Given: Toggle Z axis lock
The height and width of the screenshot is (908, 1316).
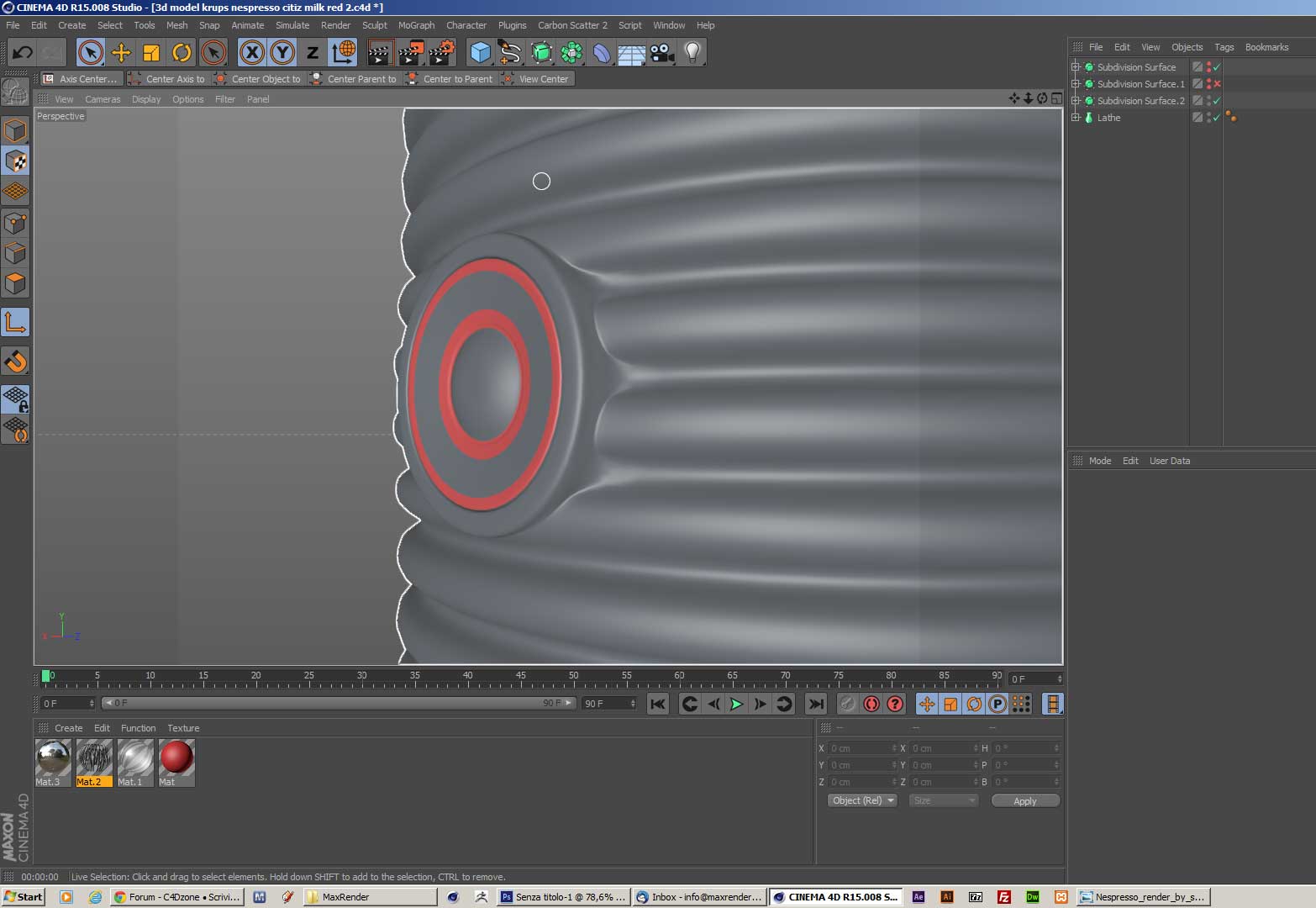Looking at the screenshot, I should [x=313, y=52].
